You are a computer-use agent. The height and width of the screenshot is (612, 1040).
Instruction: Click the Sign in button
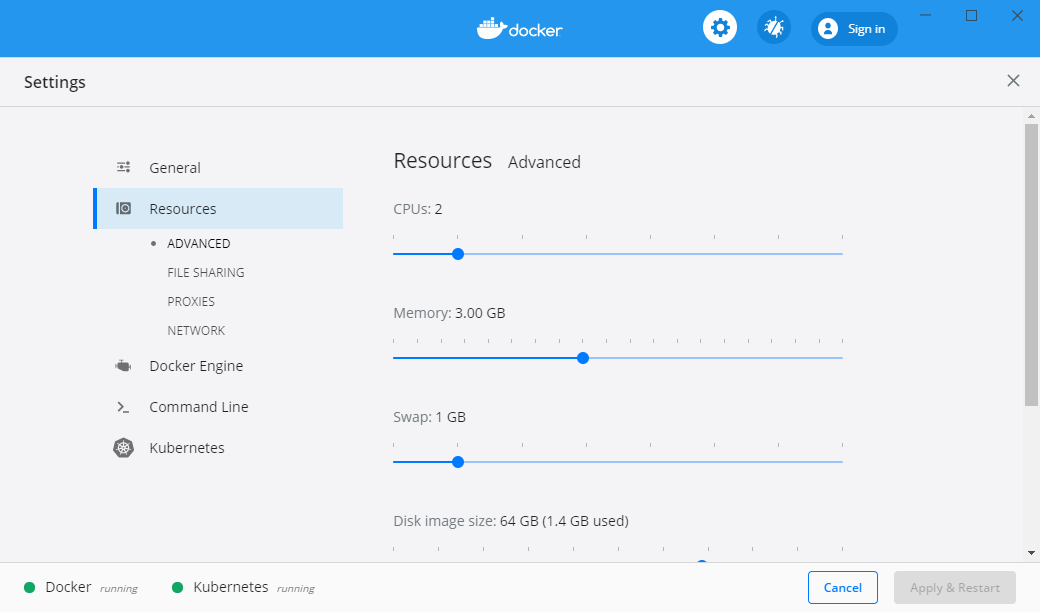(854, 29)
